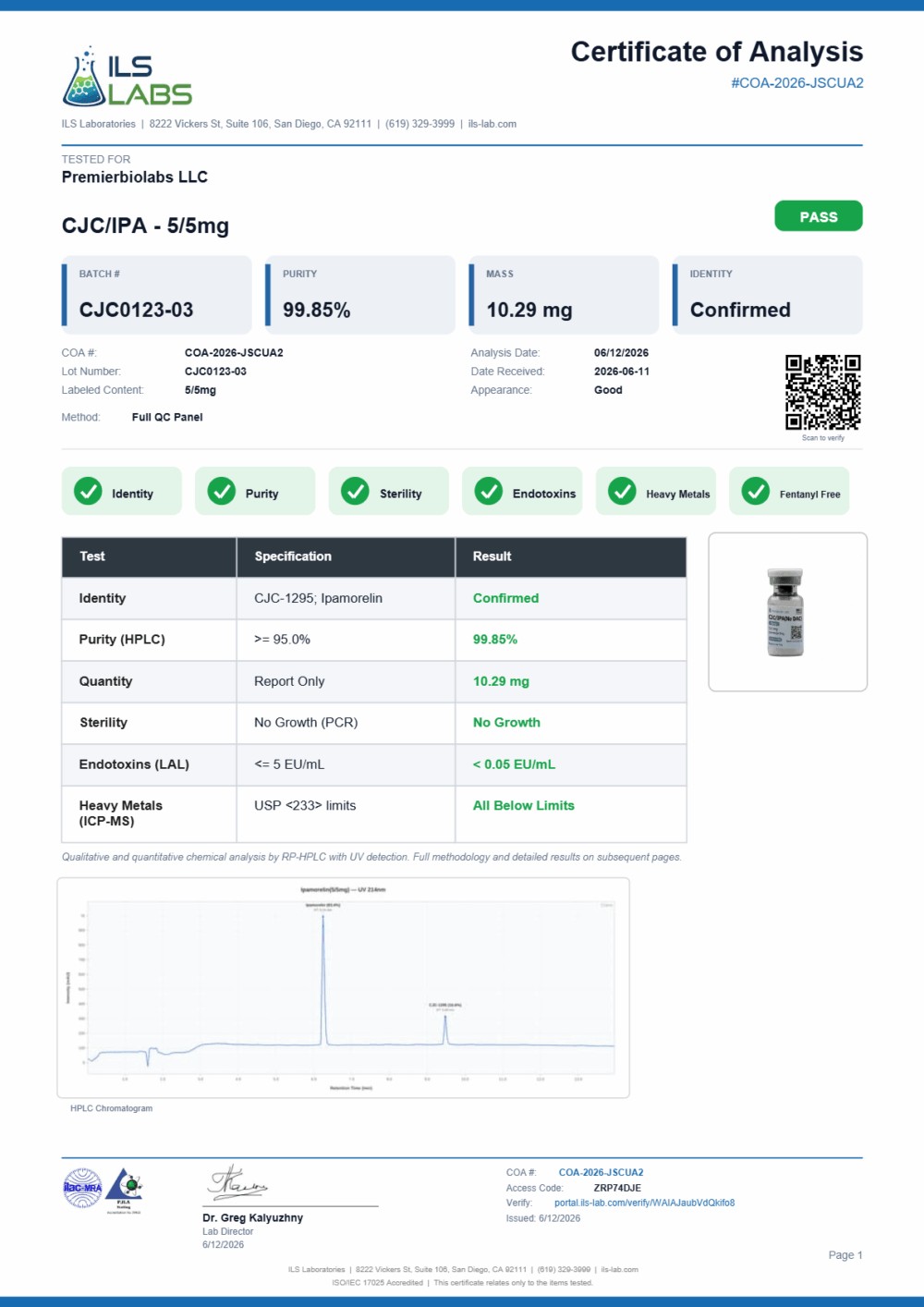This screenshot has width=924, height=1307.
Task: Click the Labeled Content value '5/5mg'
Action: tap(201, 390)
